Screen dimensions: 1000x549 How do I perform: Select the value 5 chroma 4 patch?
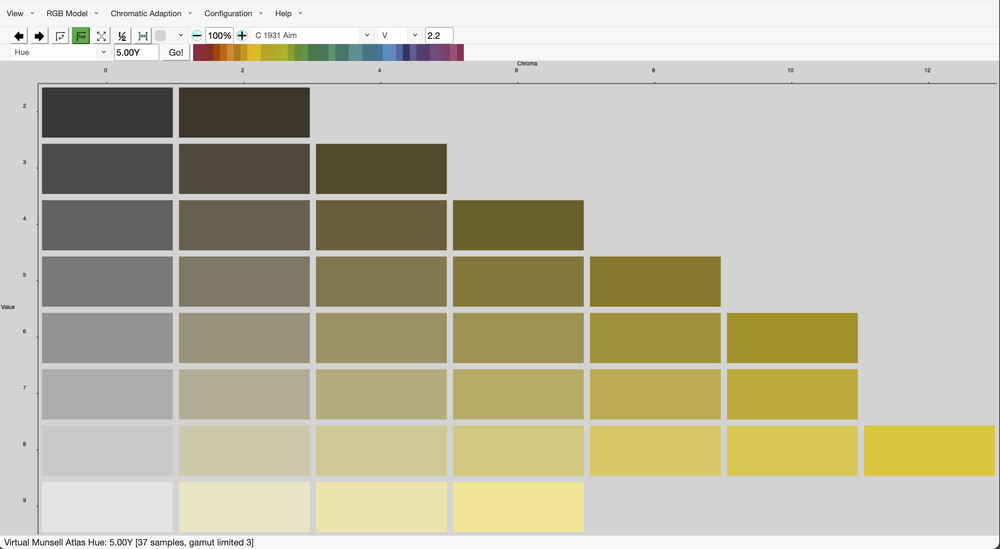(x=381, y=282)
